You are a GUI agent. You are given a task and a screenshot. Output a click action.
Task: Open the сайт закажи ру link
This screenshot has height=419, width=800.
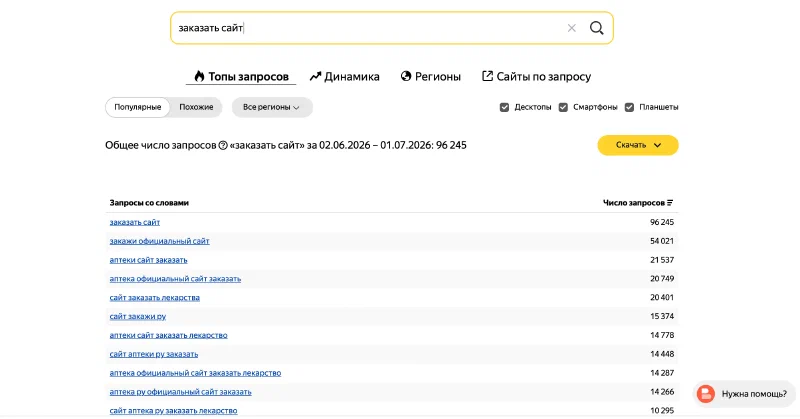pyautogui.click(x=138, y=316)
